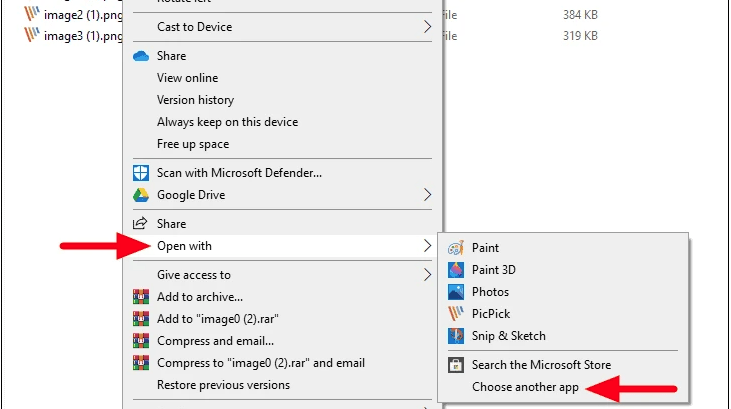The height and width of the screenshot is (409, 731).
Task: Click WinRAR icon beside Compress to rar and email
Action: (x=141, y=363)
